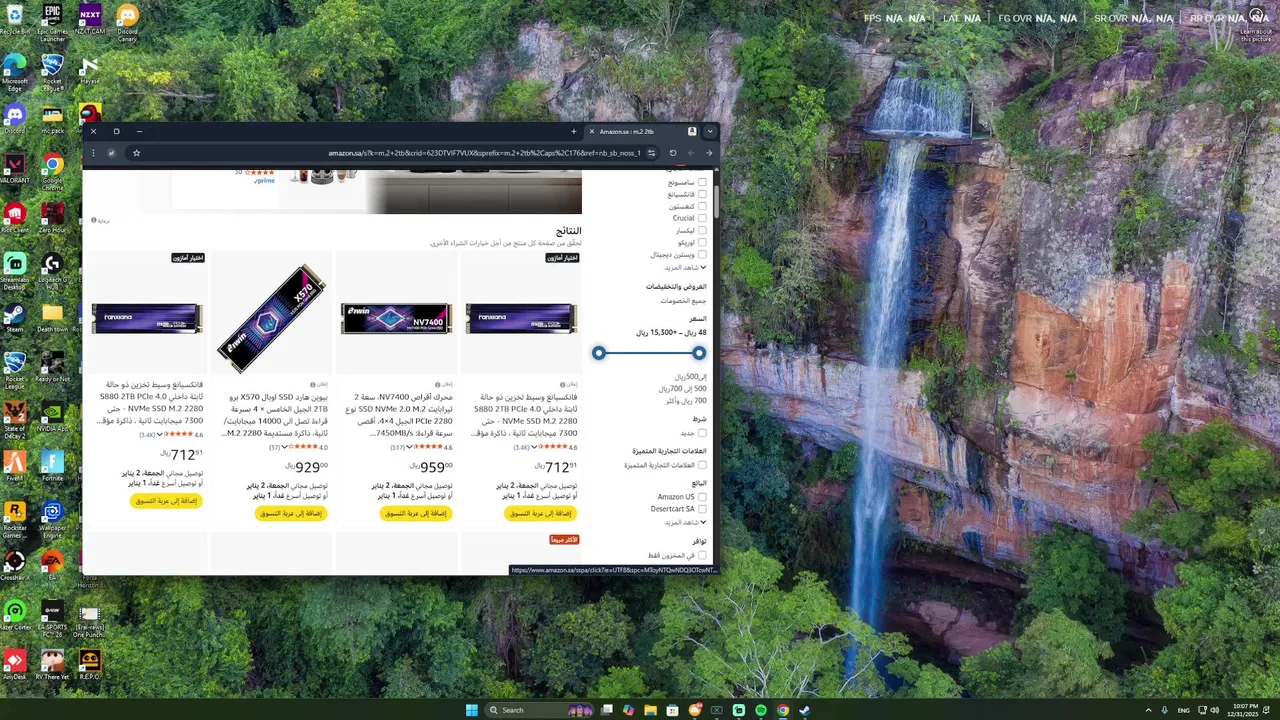
Task: Check the سامسونج brand filter
Action: [702, 182]
